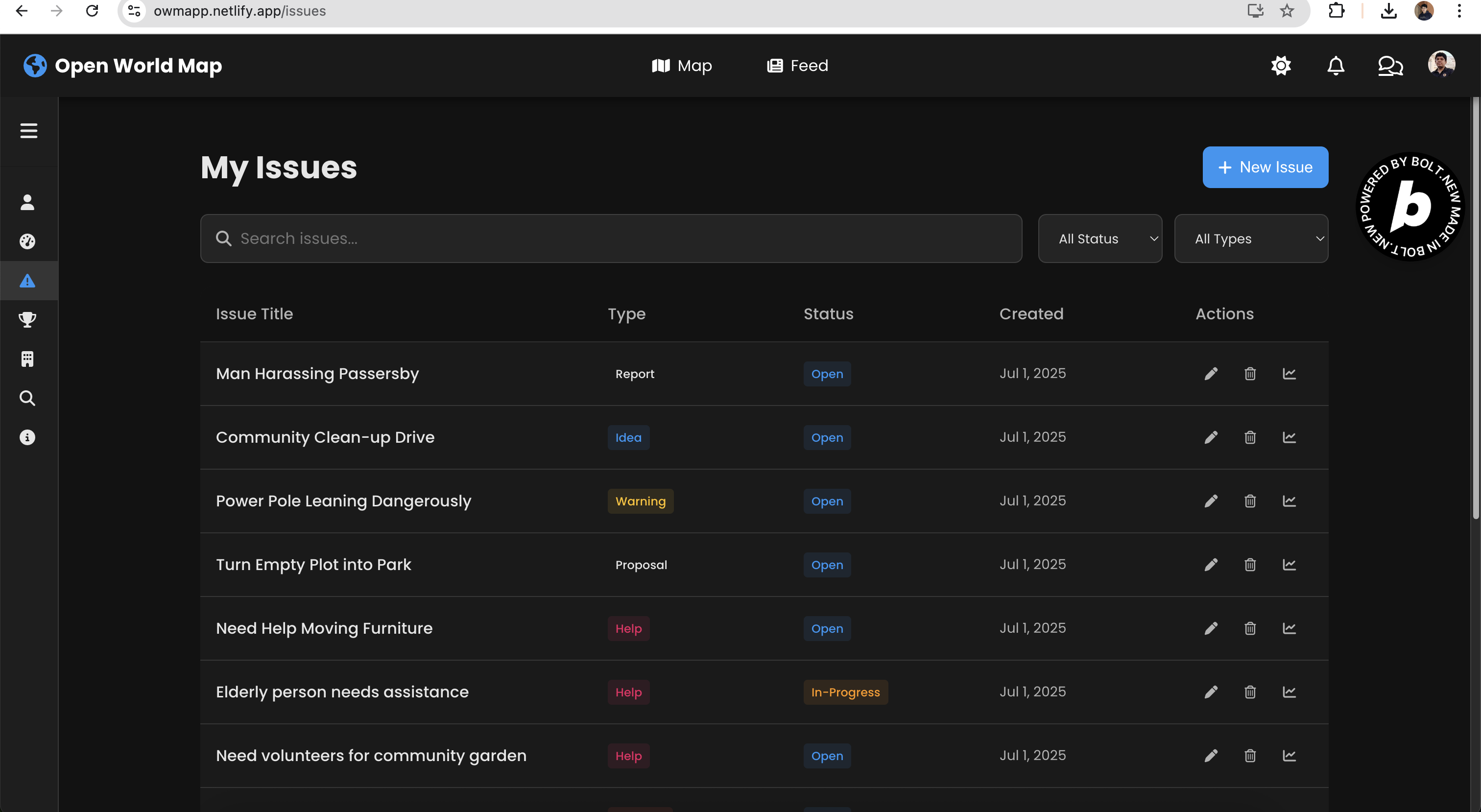Click the info icon in the sidebar
1481x812 pixels.
pos(27,438)
